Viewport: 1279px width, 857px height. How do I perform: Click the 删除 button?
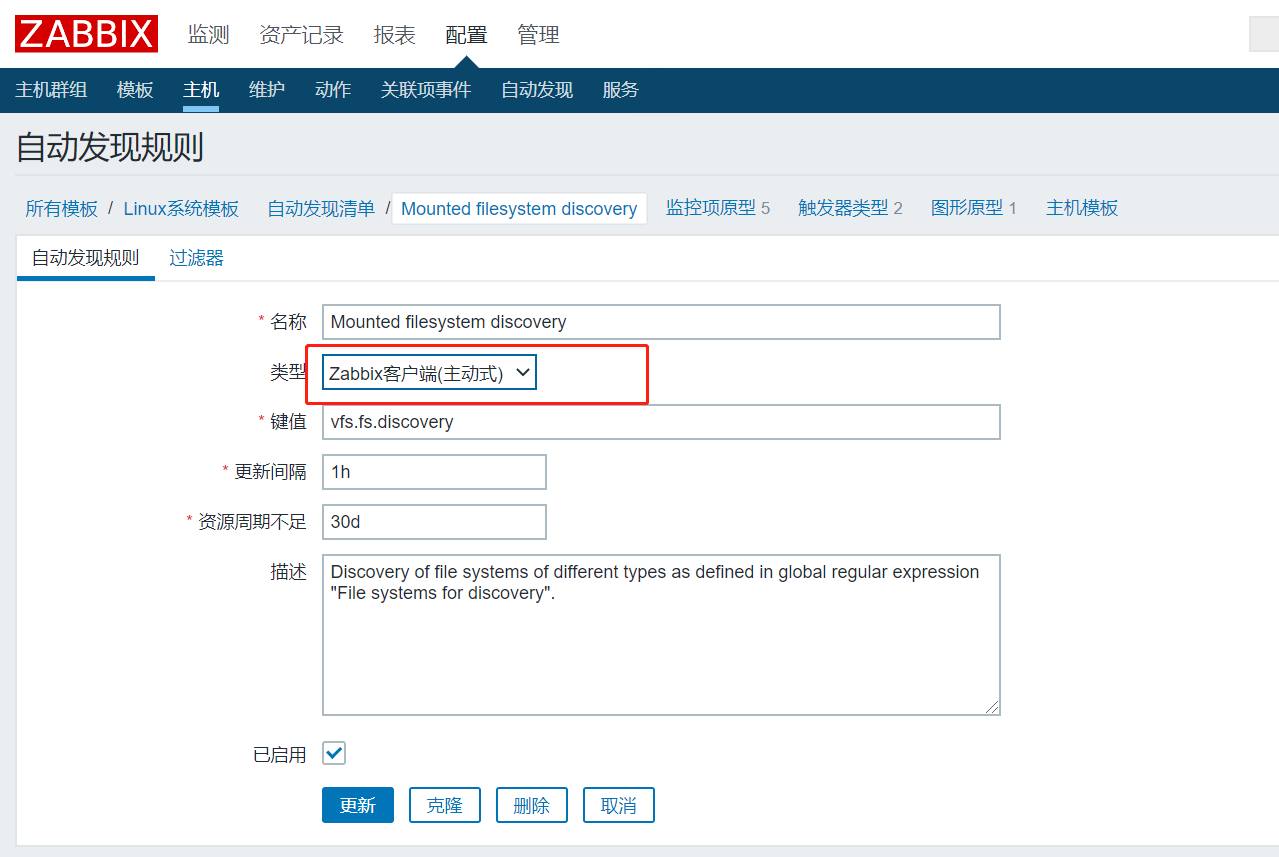[532, 805]
